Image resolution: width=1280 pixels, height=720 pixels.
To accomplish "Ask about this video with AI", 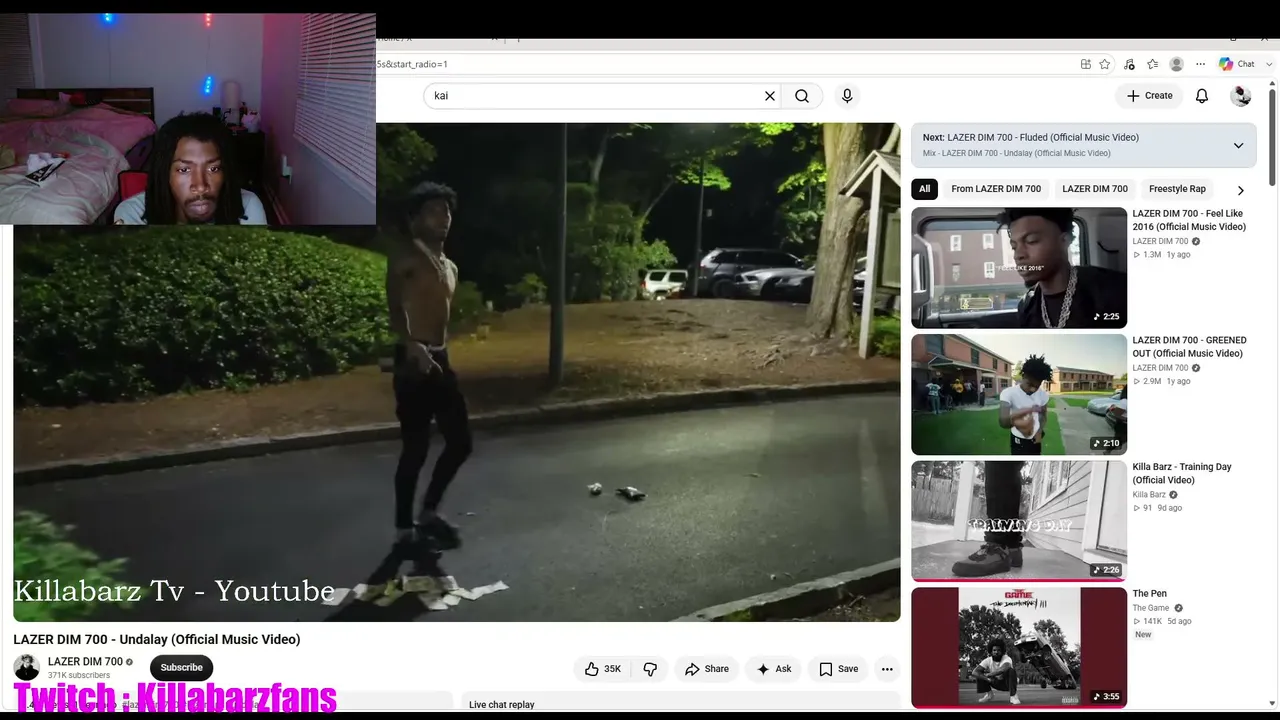I will [x=774, y=669].
